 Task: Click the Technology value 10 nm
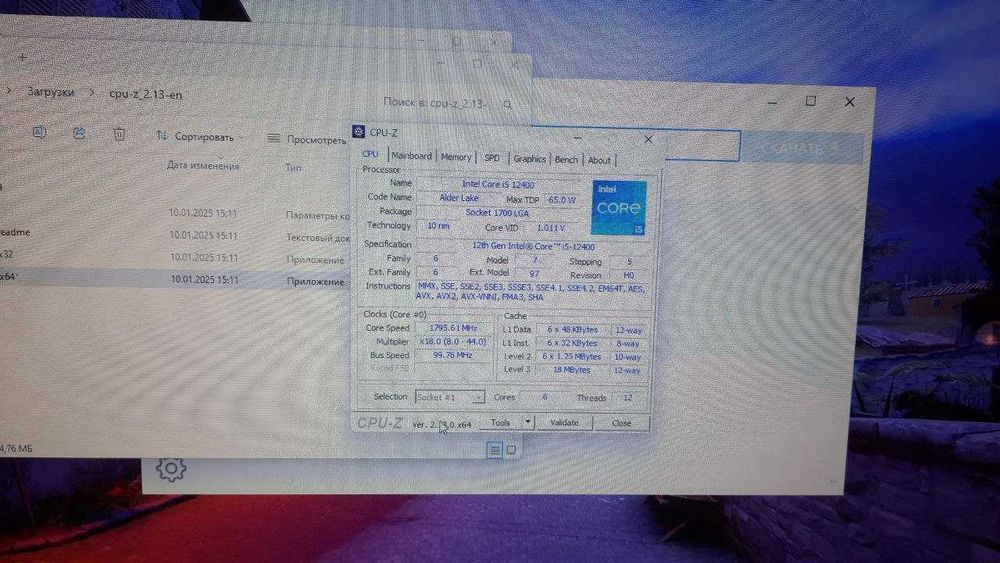438,226
